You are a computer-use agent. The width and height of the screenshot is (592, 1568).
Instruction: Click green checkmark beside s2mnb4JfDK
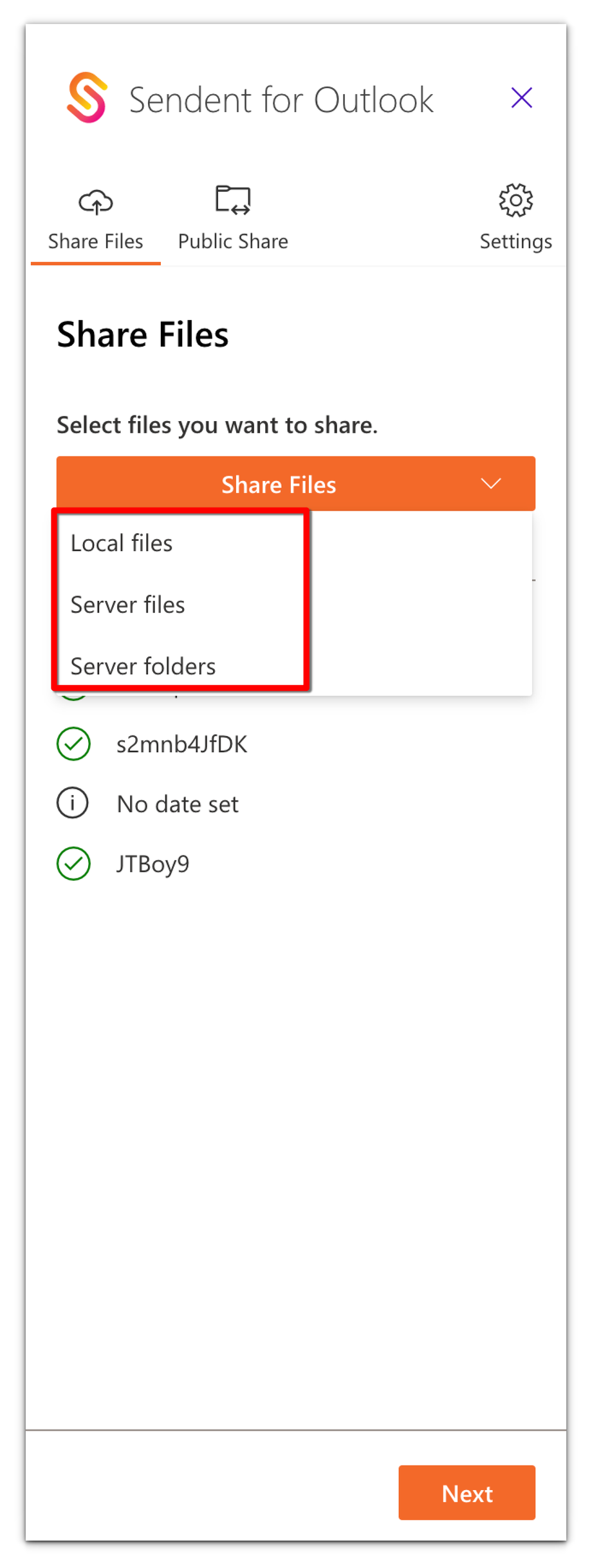[73, 744]
